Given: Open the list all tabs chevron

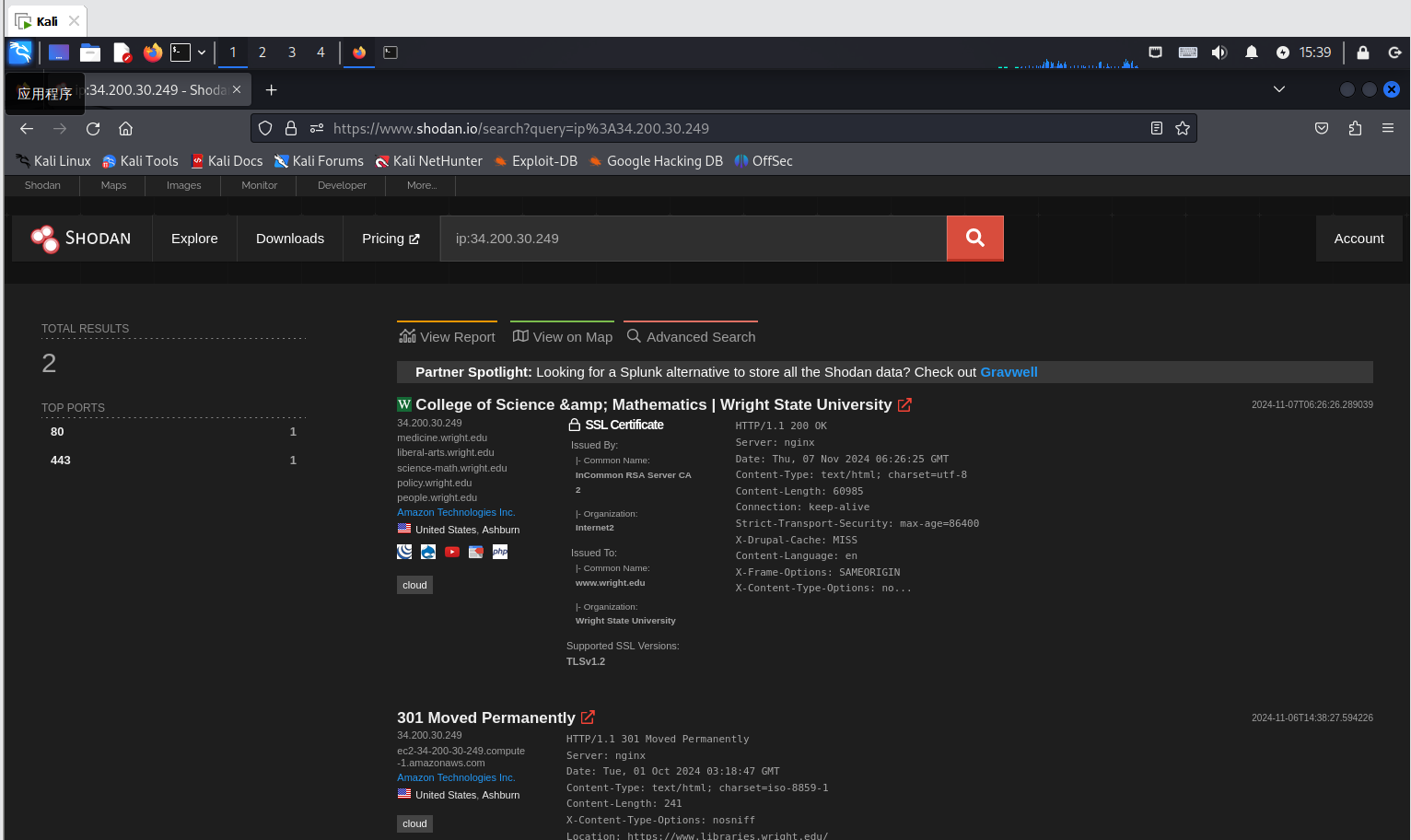Looking at the screenshot, I should coord(1279,89).
